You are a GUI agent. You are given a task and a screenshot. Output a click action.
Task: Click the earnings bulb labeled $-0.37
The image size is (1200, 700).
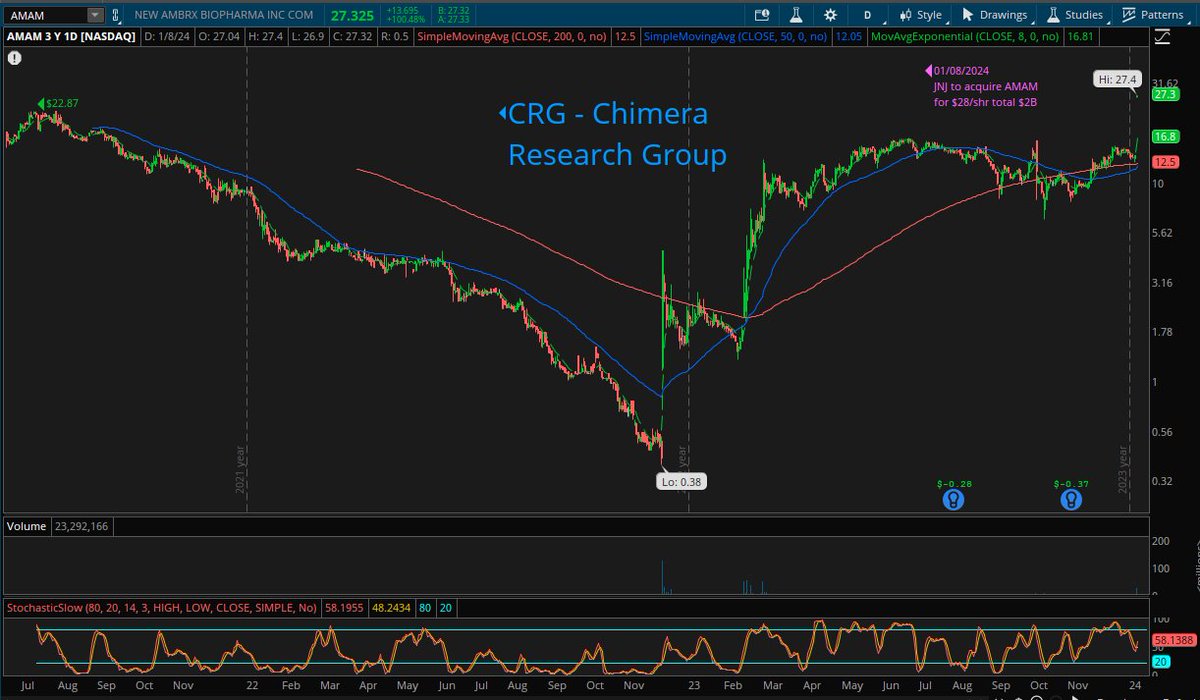click(1070, 498)
